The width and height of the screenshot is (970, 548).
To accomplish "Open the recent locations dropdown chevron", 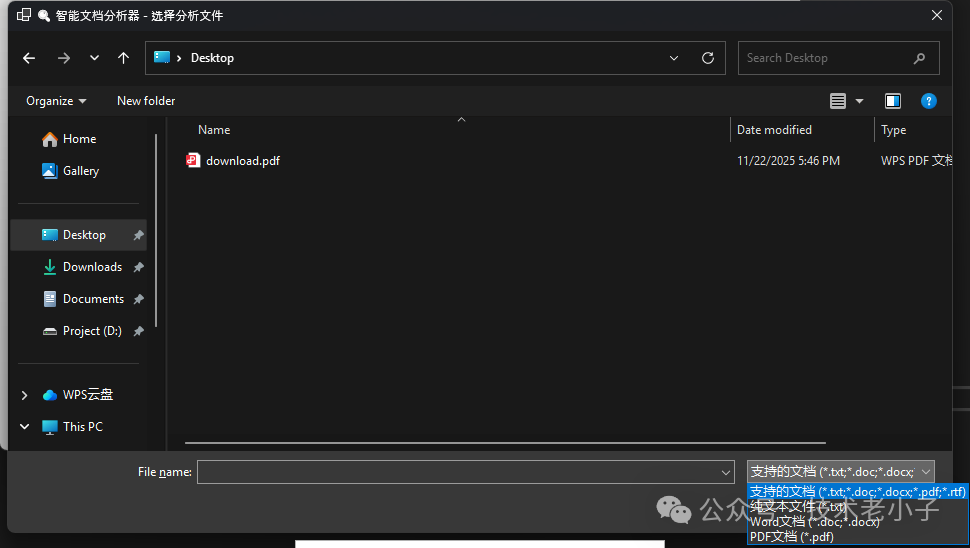I will coord(94,58).
